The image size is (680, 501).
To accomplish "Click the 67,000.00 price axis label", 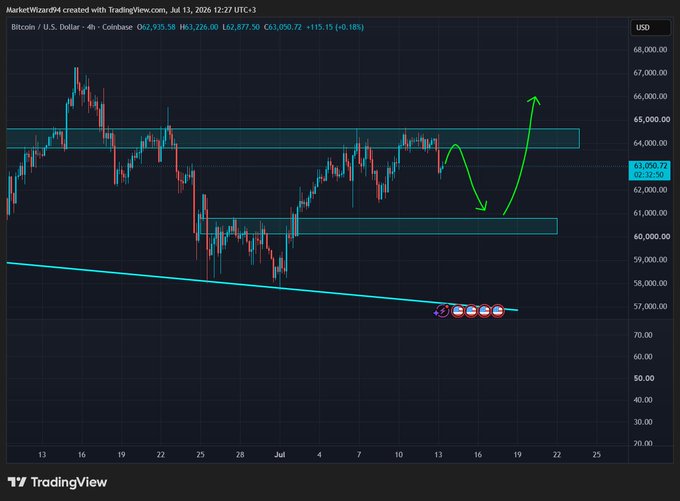I will 650,73.
